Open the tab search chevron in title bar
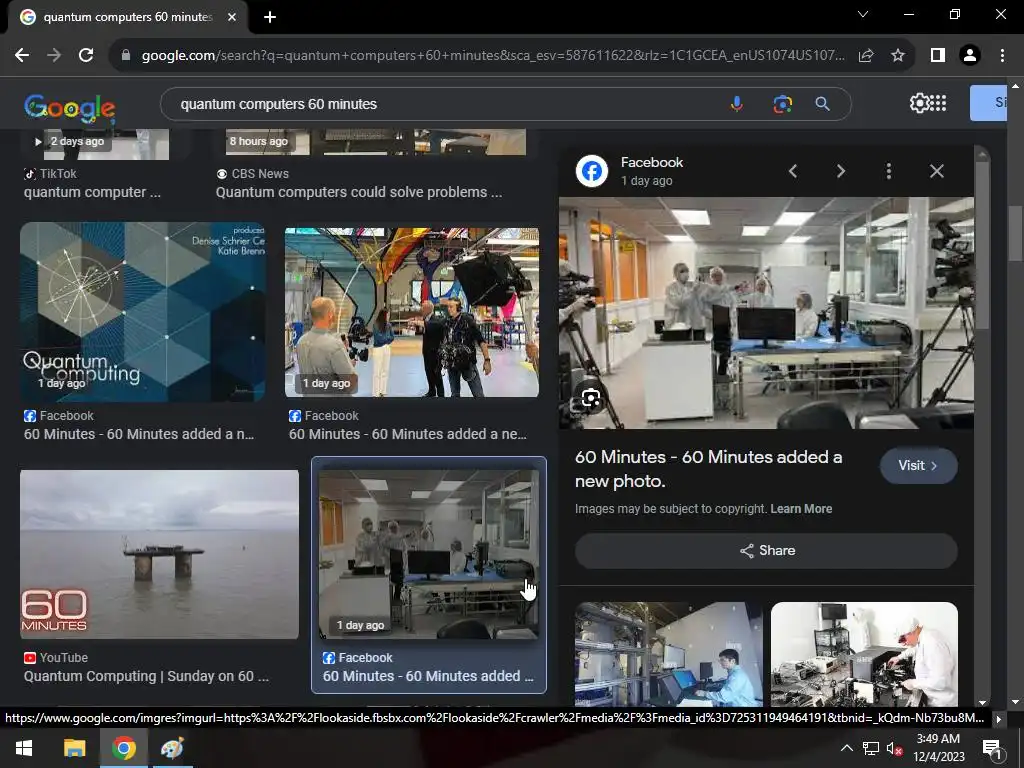This screenshot has width=1024, height=768. coord(863,14)
